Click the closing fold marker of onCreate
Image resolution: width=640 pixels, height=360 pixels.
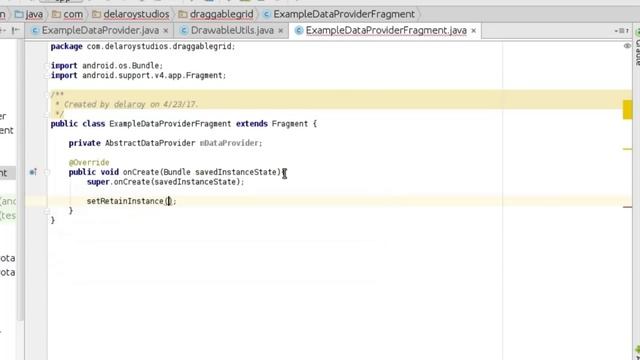click(47, 211)
